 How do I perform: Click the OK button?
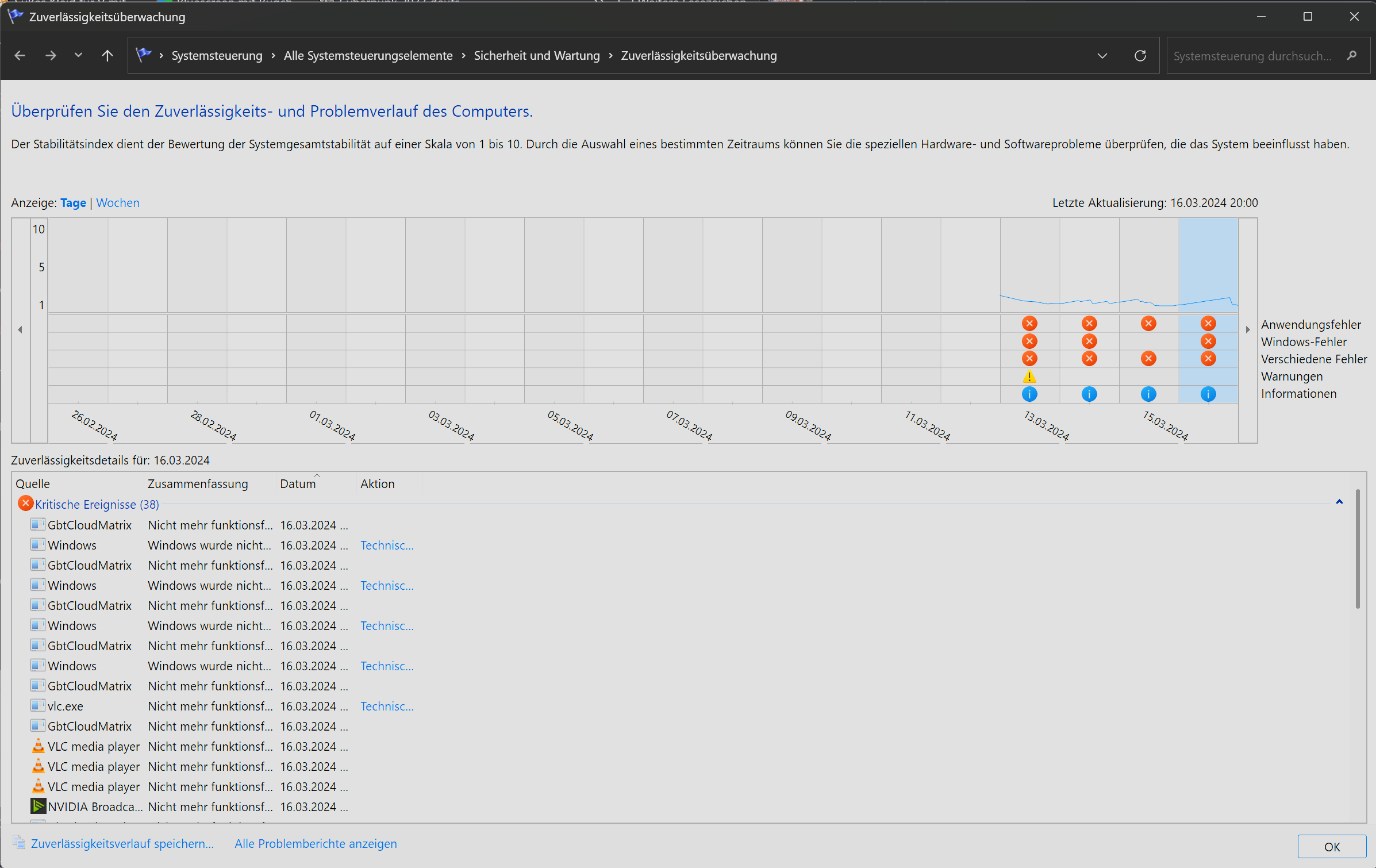point(1331,847)
